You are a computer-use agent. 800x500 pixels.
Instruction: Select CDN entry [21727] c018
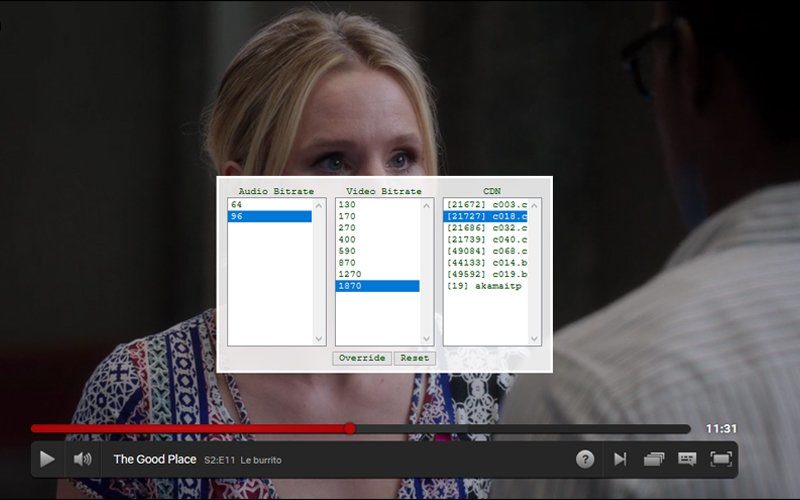click(485, 216)
